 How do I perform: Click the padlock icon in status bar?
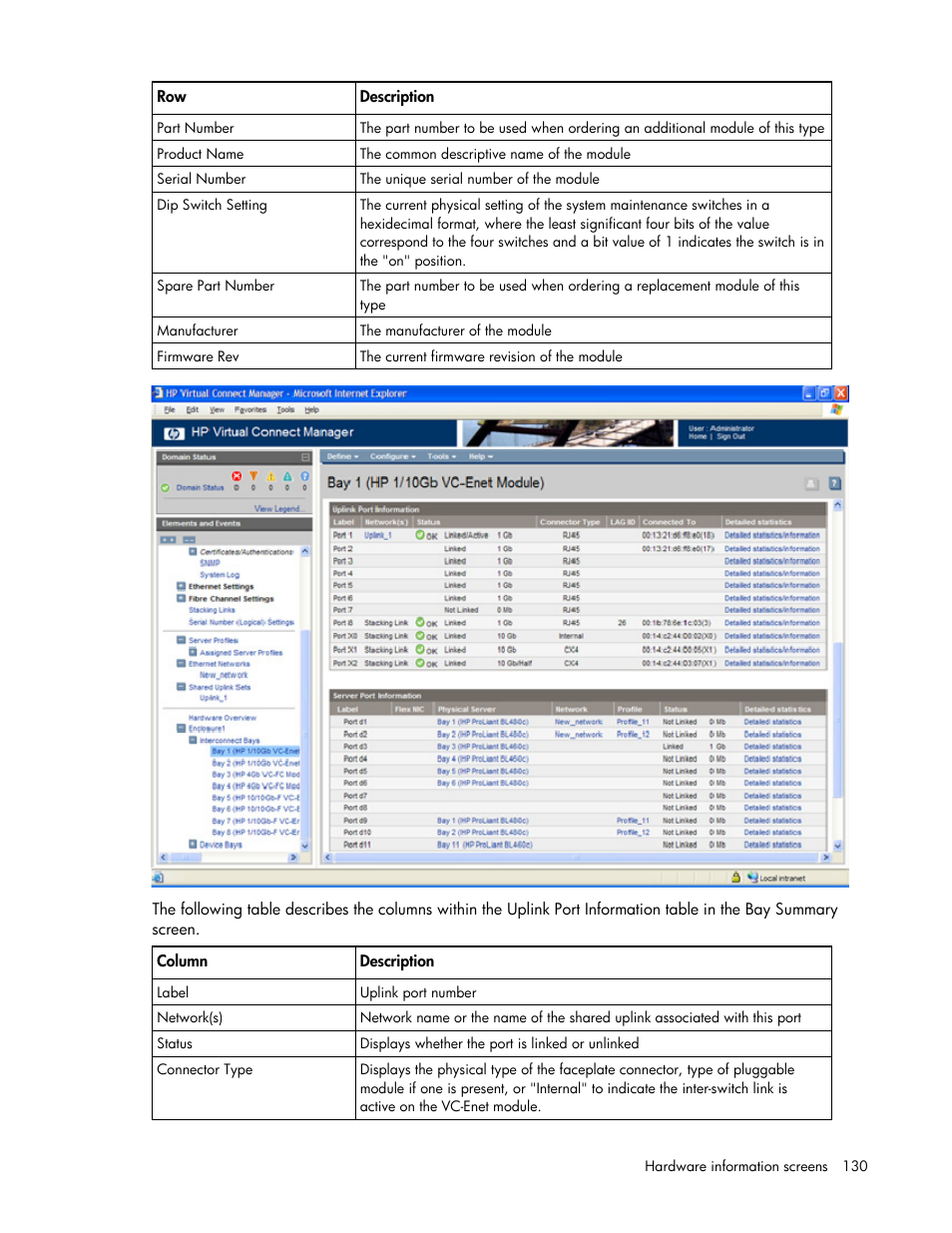(736, 878)
